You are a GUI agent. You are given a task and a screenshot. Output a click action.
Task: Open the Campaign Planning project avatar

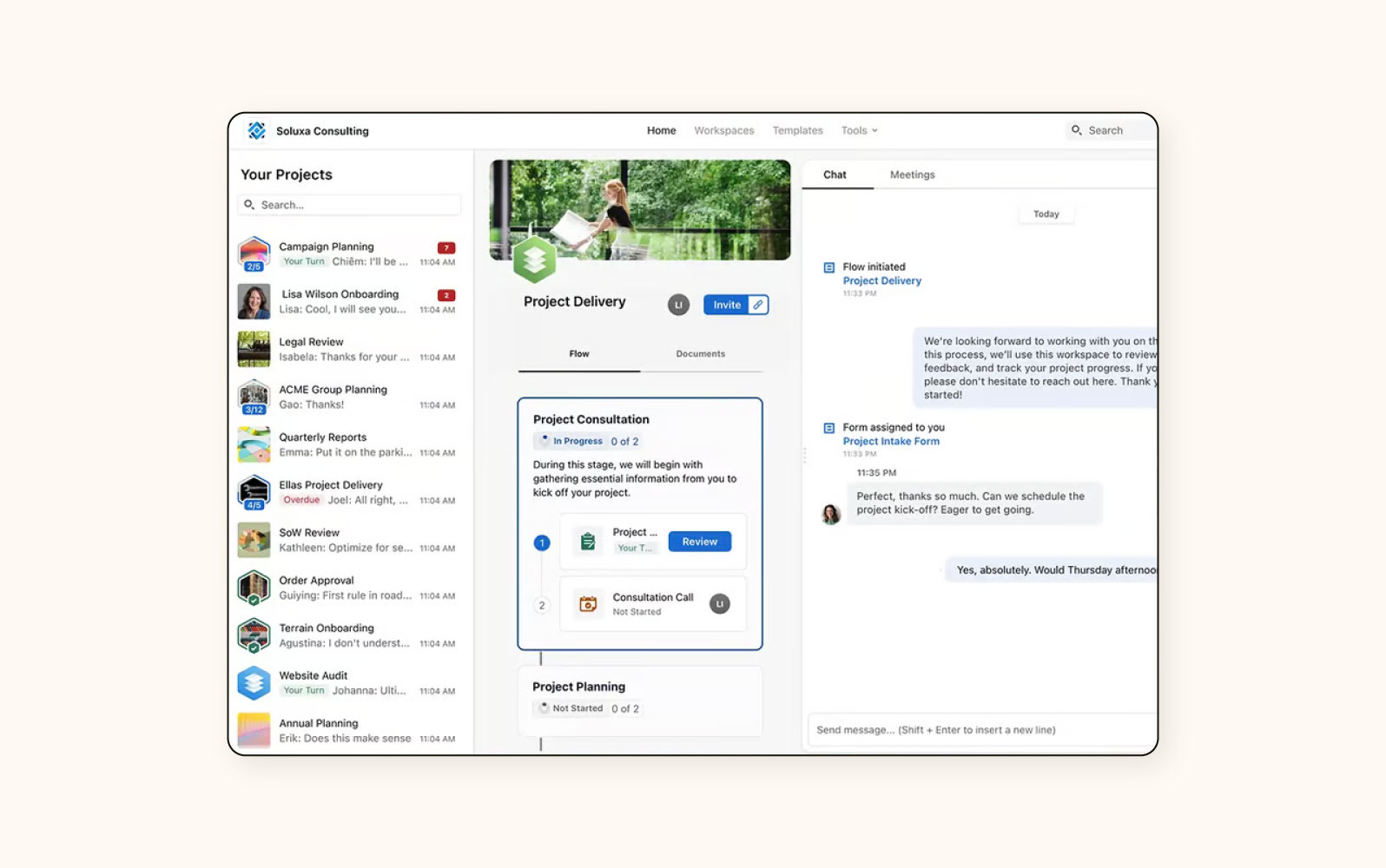(254, 253)
